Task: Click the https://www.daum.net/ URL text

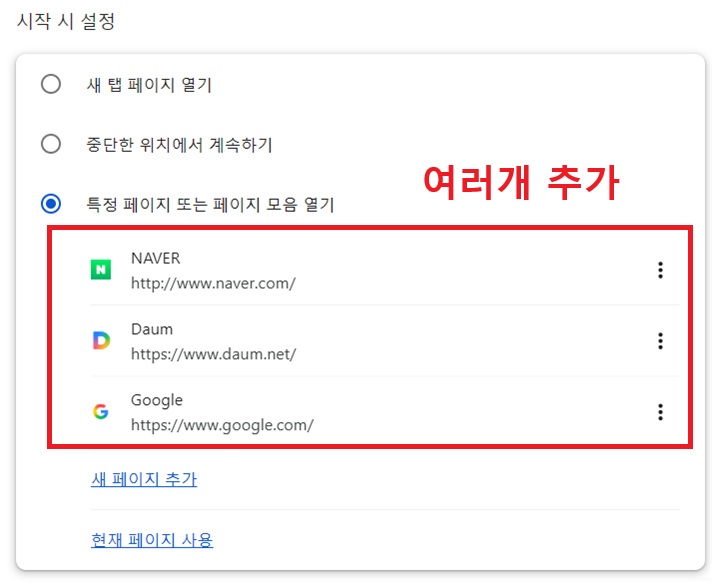Action: coord(214,354)
